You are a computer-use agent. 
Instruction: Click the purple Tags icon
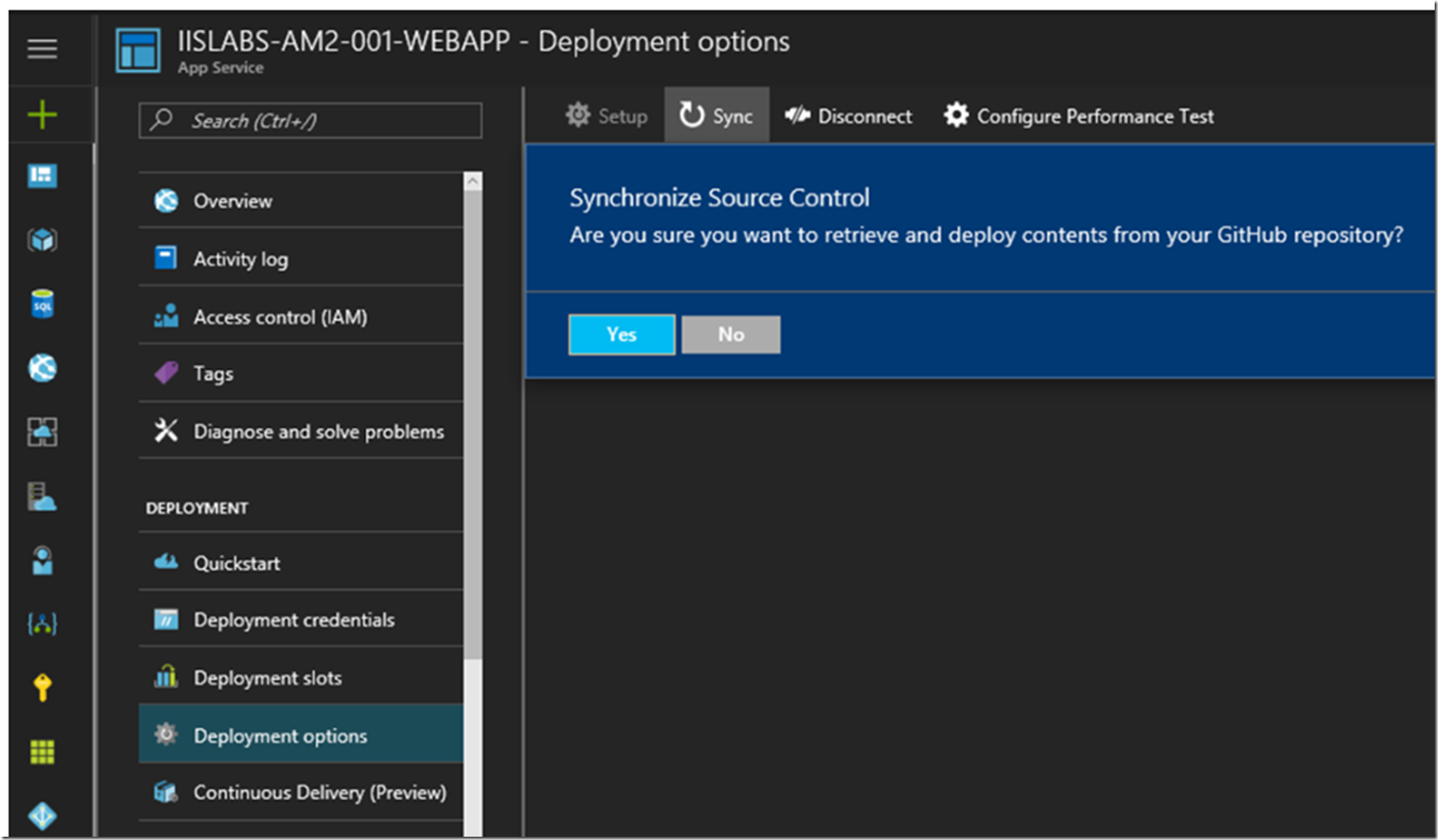click(166, 373)
